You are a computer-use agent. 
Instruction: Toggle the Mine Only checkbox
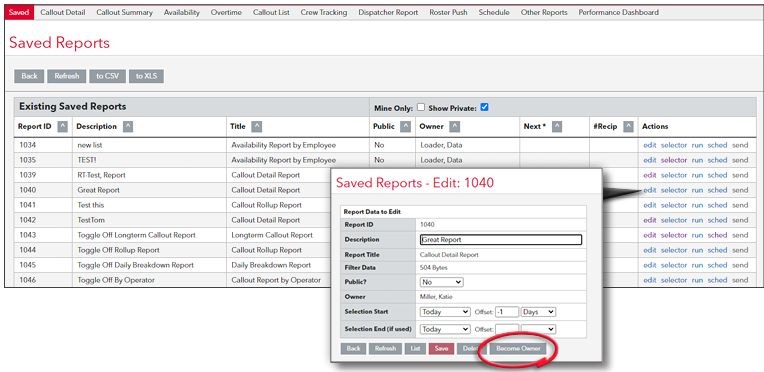[x=421, y=107]
